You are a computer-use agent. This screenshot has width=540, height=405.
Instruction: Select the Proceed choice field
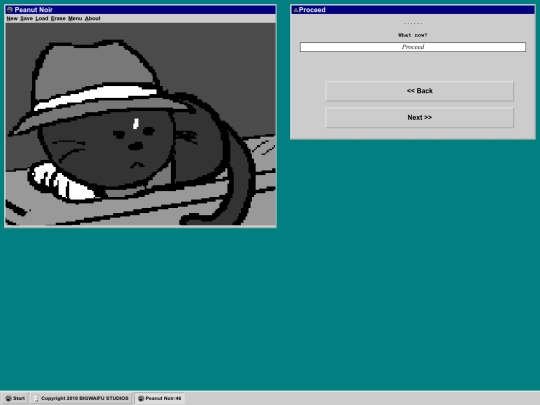pyautogui.click(x=413, y=47)
